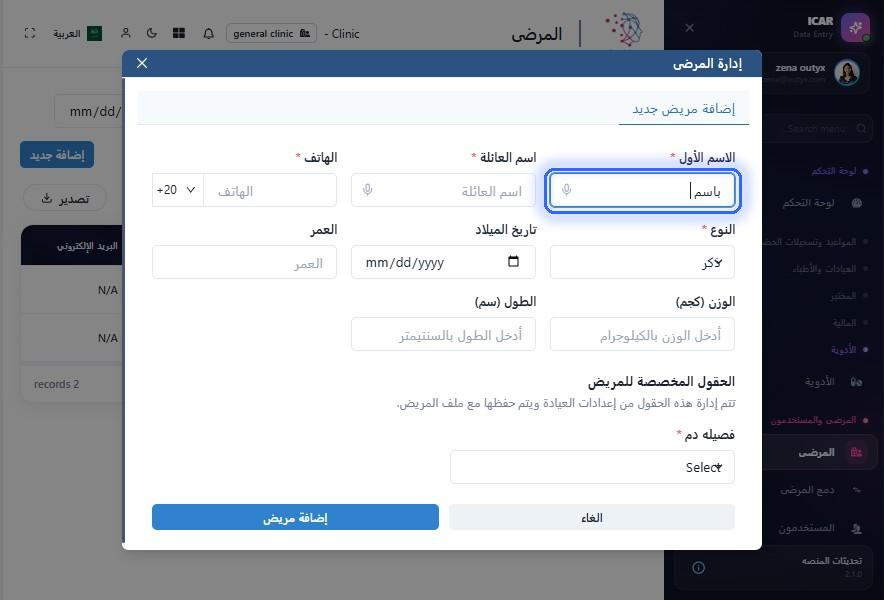Focus the العمر age field
The width and height of the screenshot is (884, 600).
click(244, 262)
